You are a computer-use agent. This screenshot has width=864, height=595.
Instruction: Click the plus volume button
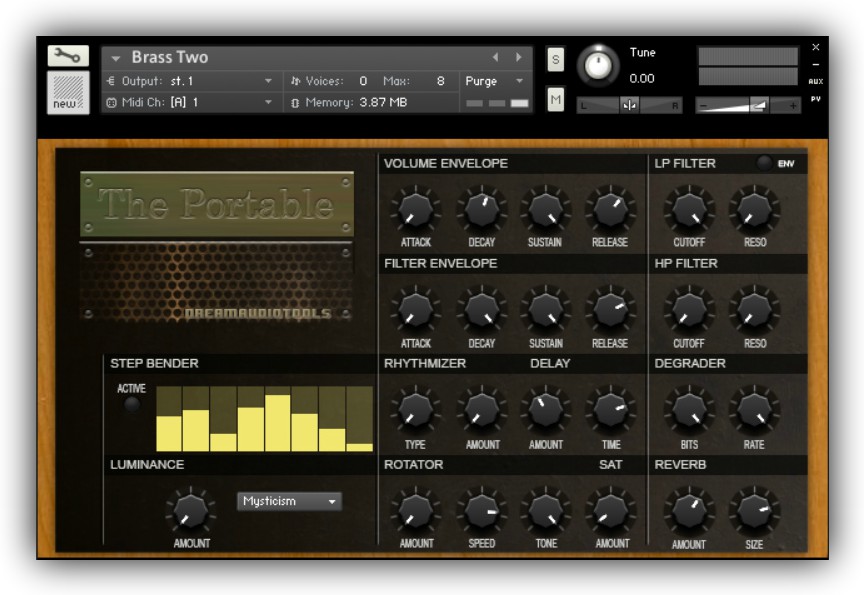pos(792,105)
